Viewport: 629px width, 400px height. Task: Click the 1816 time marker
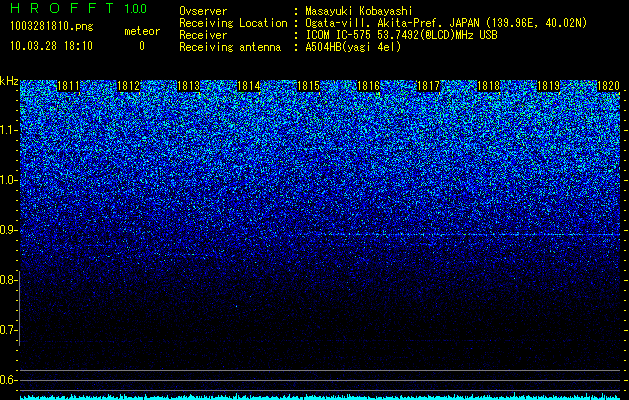coord(368,86)
